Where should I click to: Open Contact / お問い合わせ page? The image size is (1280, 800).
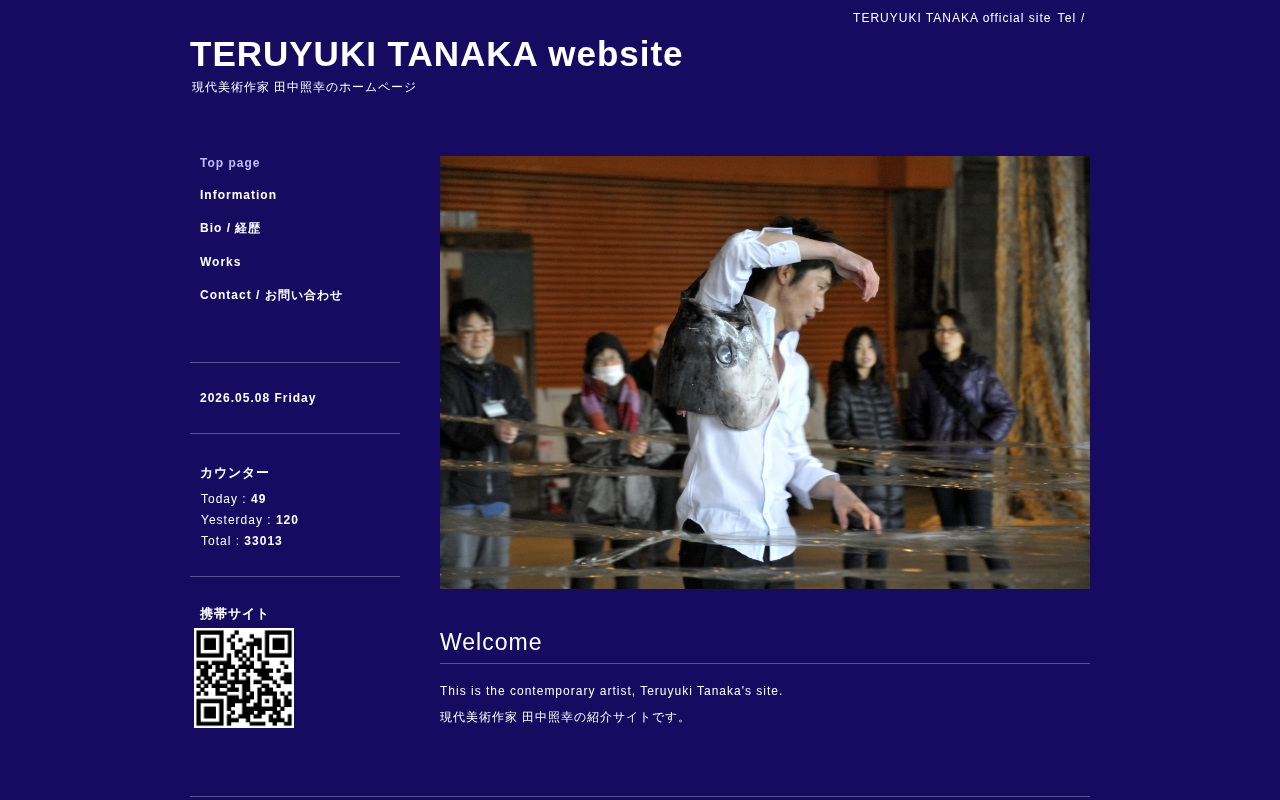(x=271, y=295)
